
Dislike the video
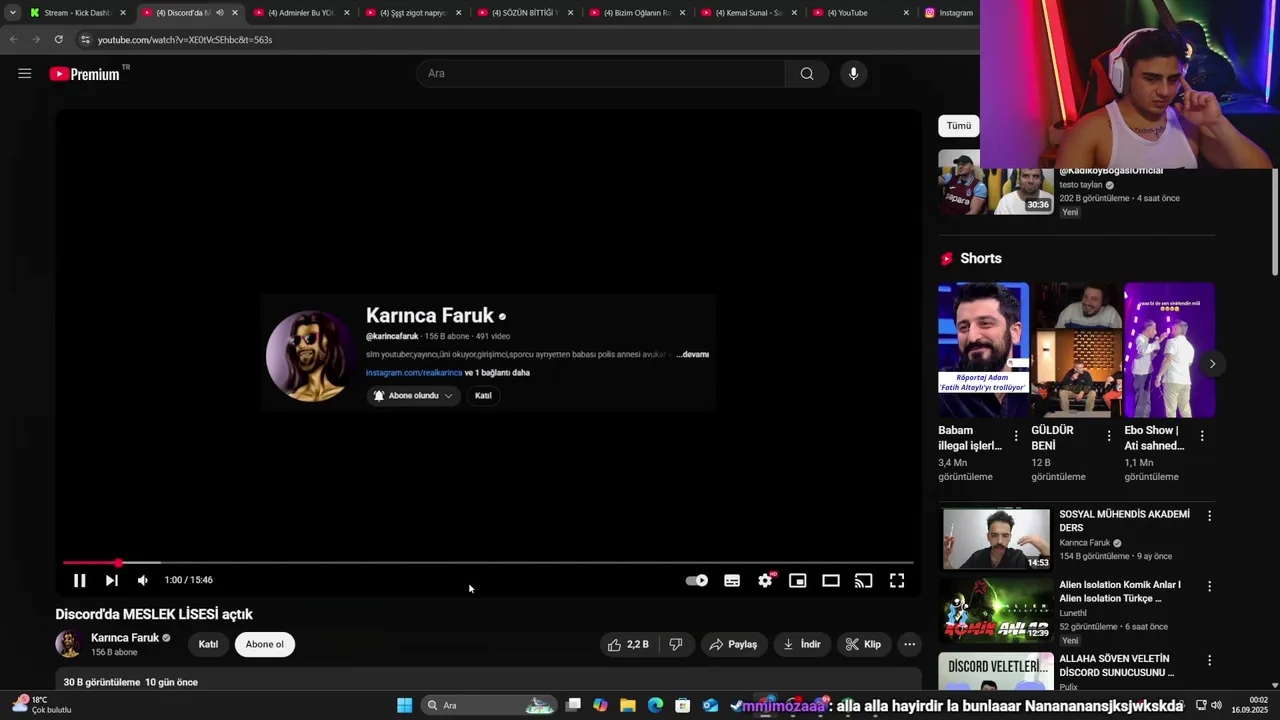point(676,645)
